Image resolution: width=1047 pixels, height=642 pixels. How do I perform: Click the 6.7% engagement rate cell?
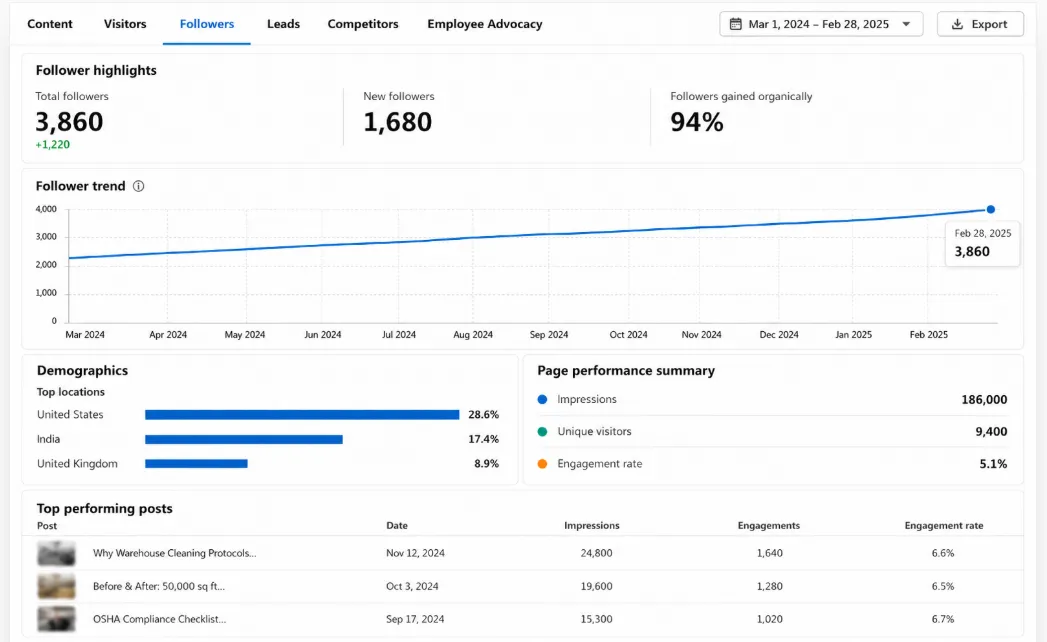pyautogui.click(x=943, y=619)
